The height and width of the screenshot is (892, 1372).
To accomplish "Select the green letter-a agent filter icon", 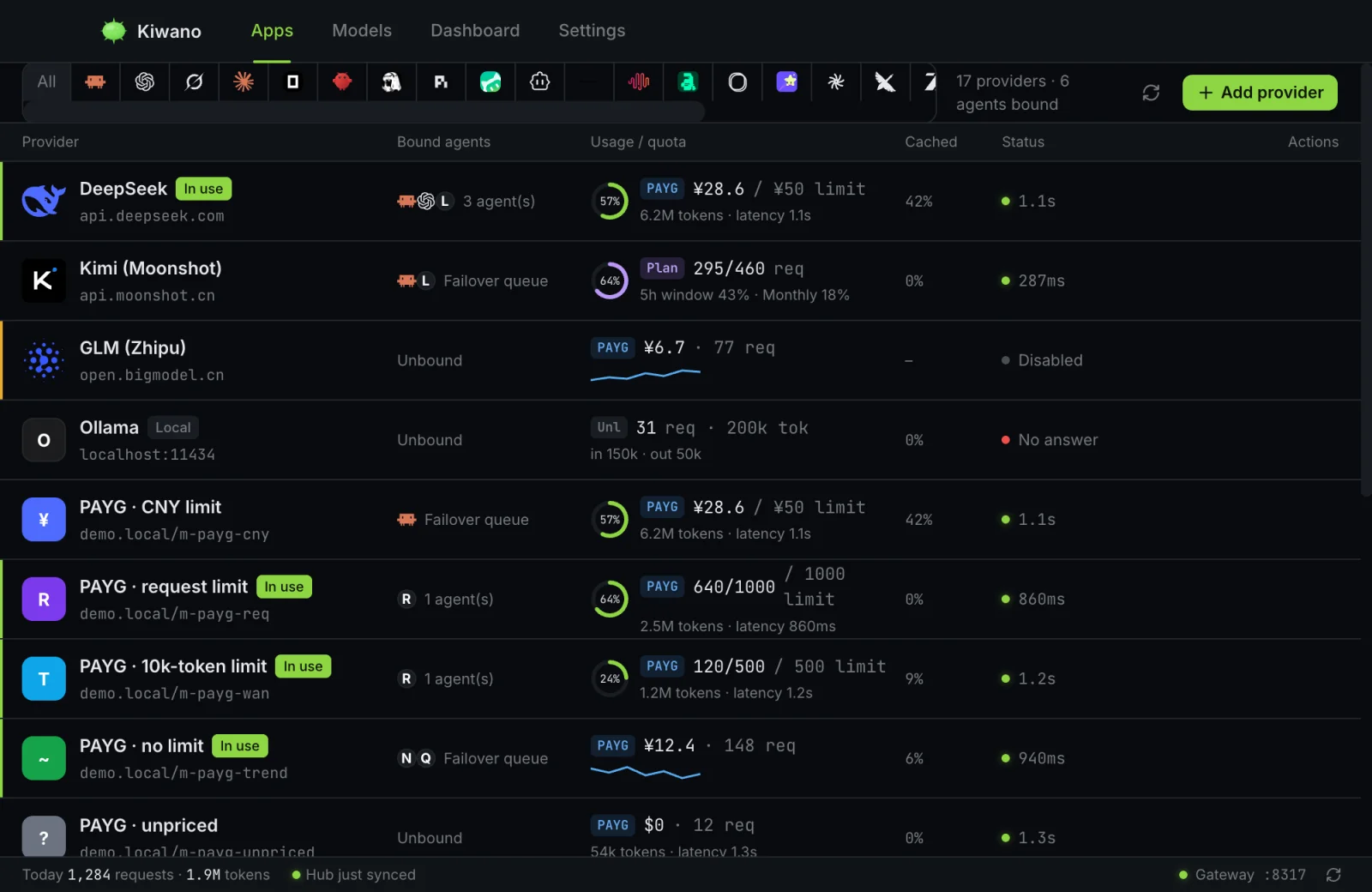I will click(x=688, y=81).
